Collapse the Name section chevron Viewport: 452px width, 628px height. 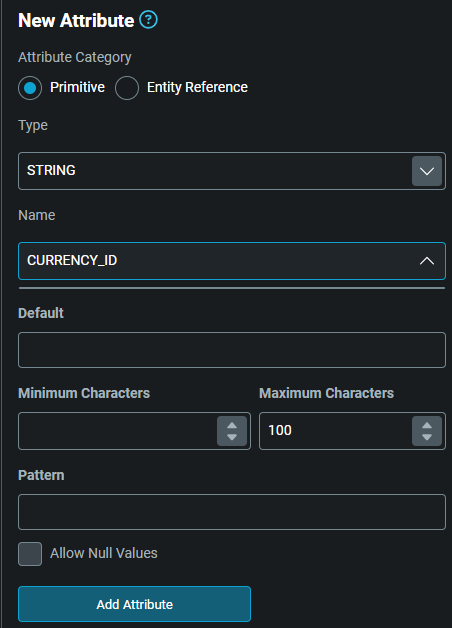[427, 261]
